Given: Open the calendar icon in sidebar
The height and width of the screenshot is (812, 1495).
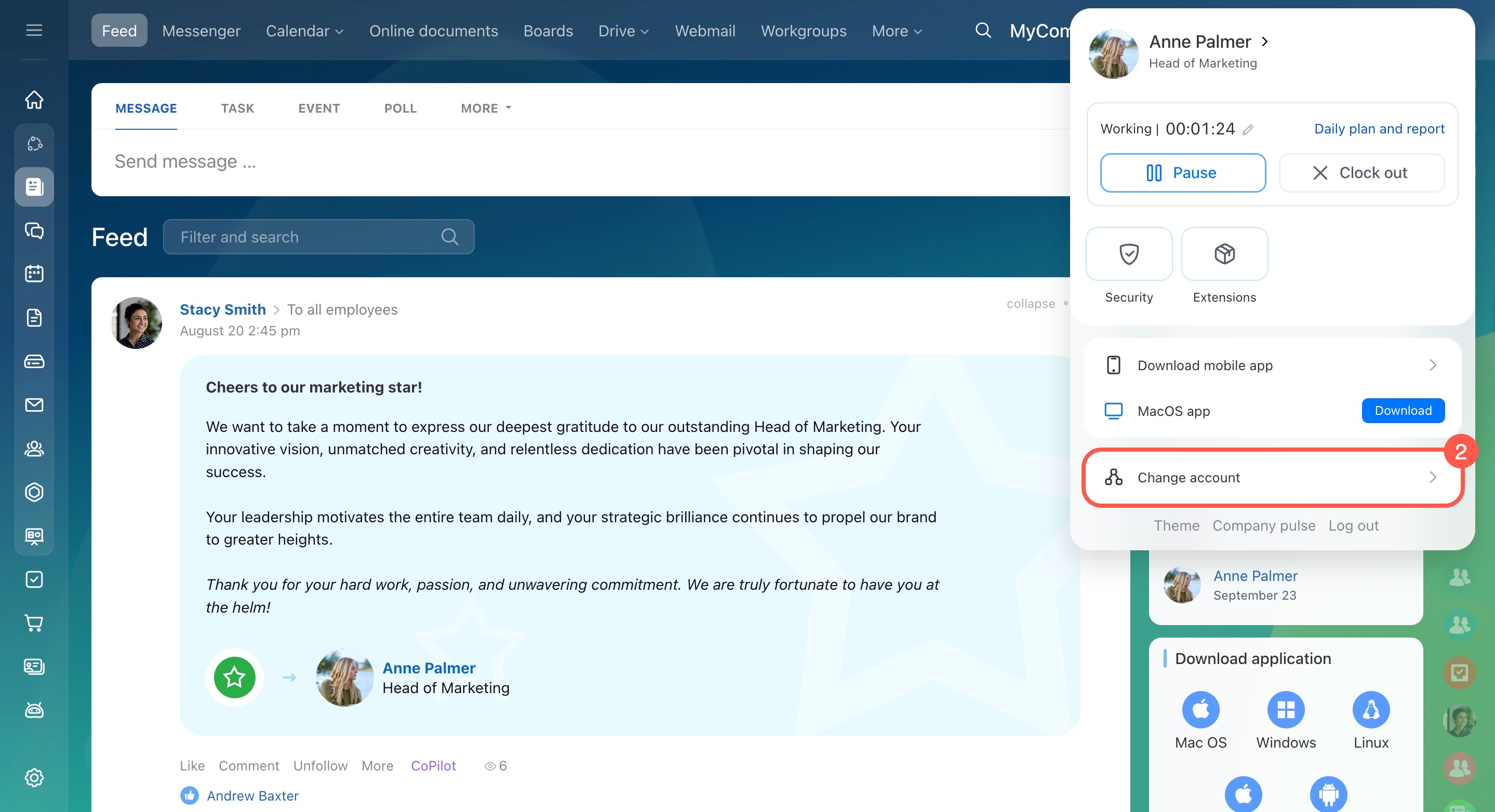Looking at the screenshot, I should point(34,273).
